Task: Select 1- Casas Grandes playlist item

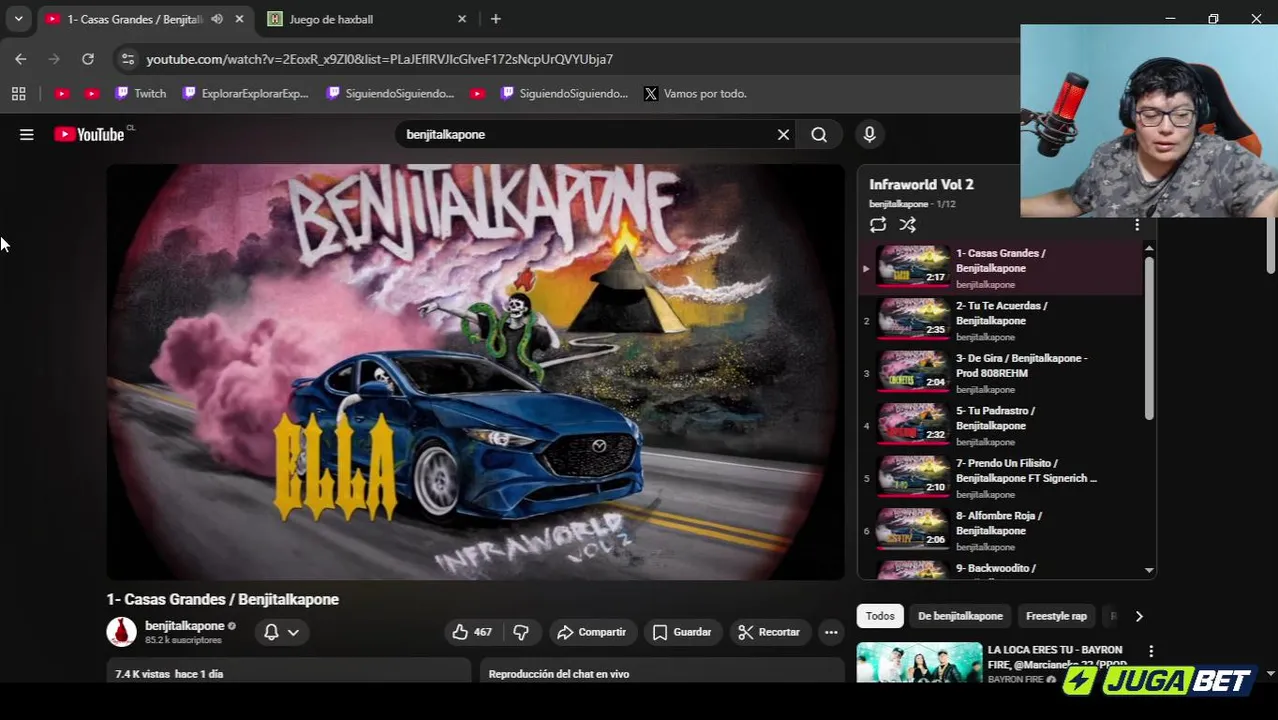Action: click(x=1000, y=268)
